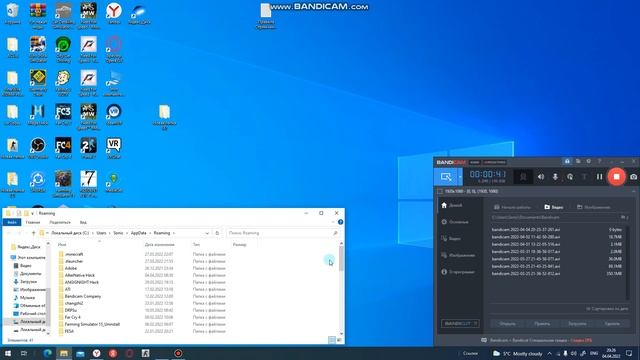The width and height of the screenshot is (640, 360).
Task: Click Bandicam sort by date option
Action: coord(607,309)
